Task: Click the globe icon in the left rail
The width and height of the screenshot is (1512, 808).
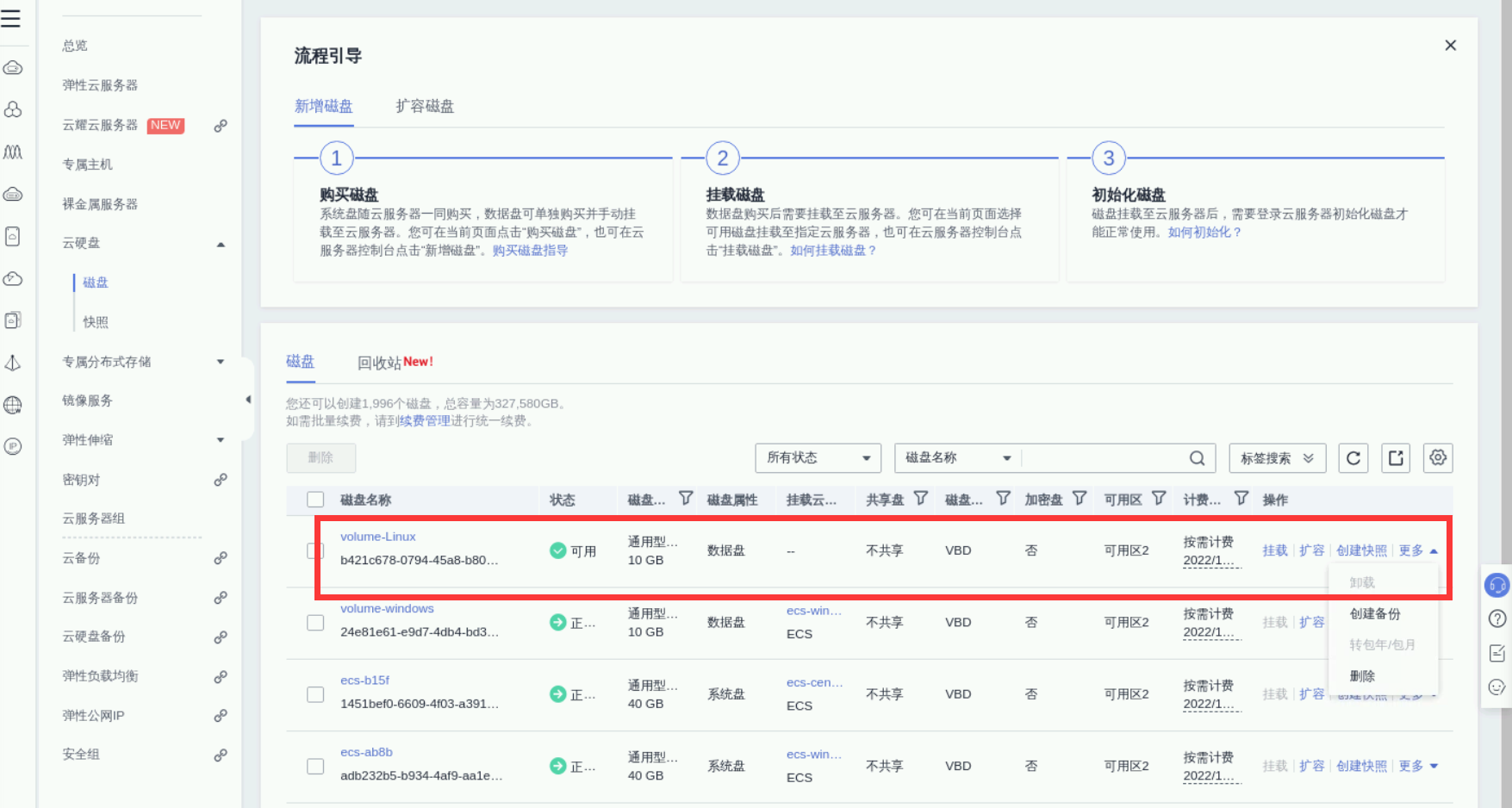Action: point(13,405)
